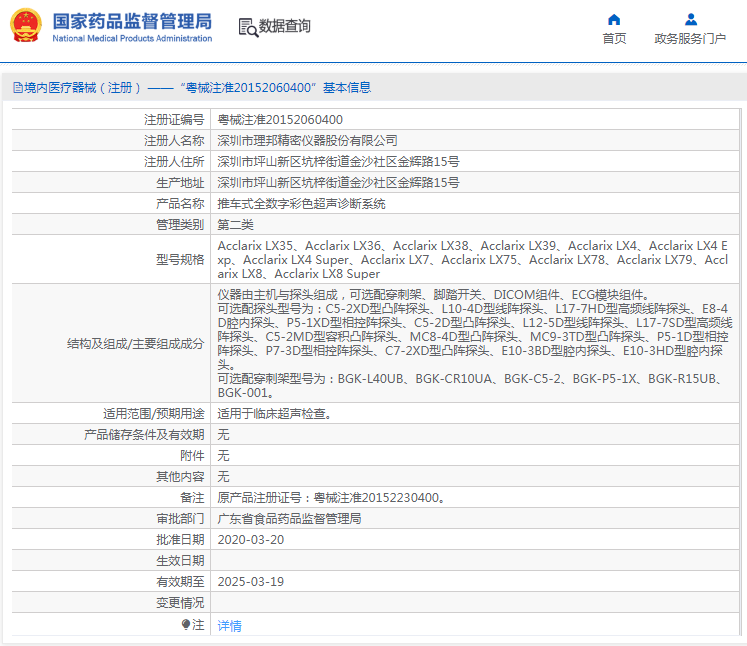This screenshot has width=747, height=646.
Task: Click the 其他内容 label
Action: [x=180, y=476]
